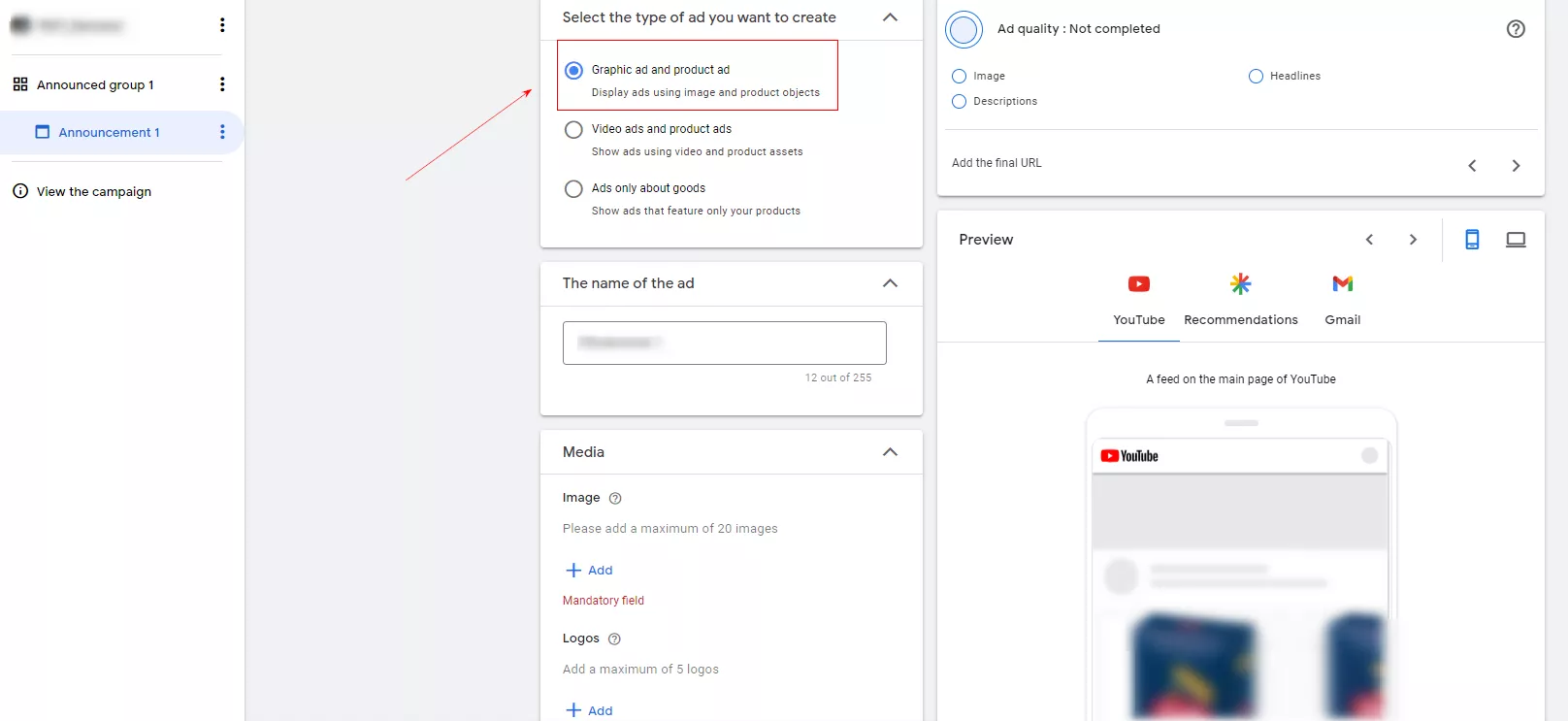Go to next preview with right arrow
The height and width of the screenshot is (721, 1568).
point(1413,240)
